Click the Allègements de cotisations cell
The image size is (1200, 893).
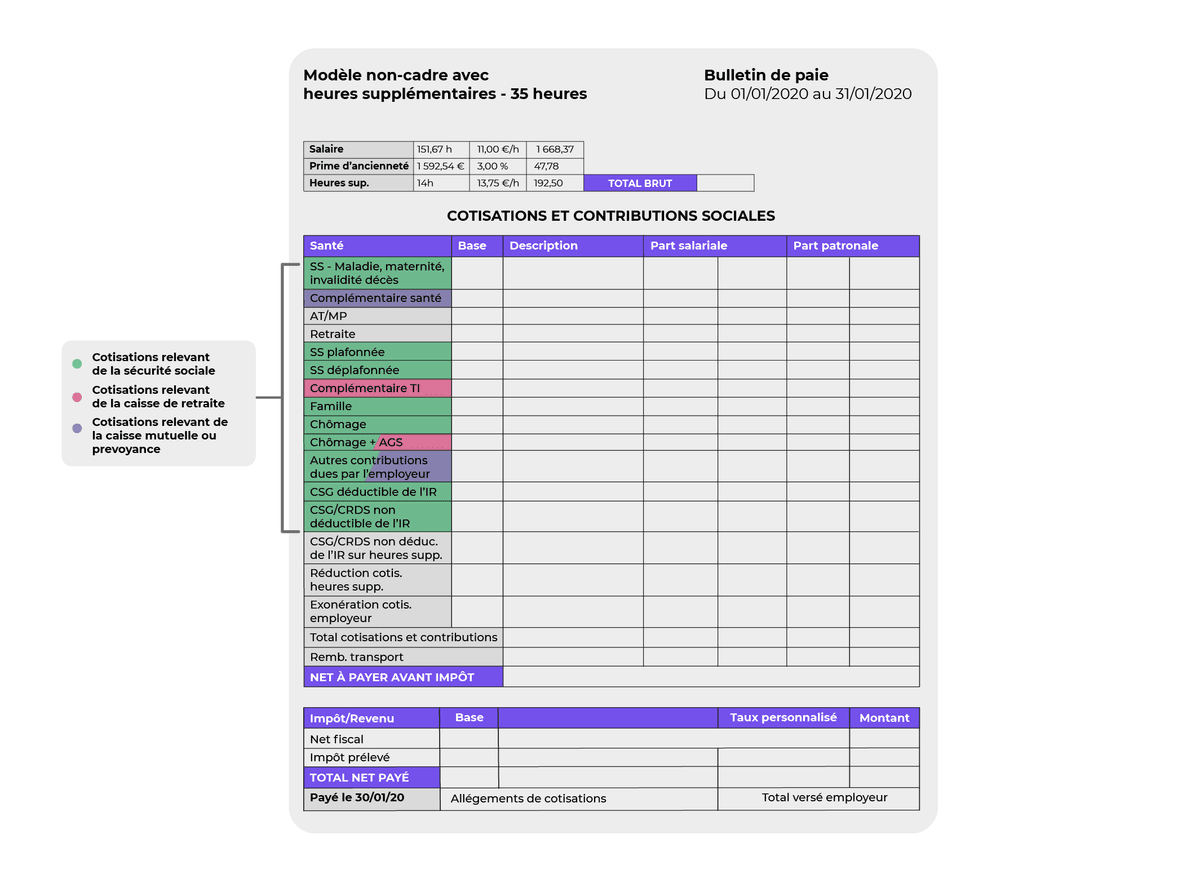pyautogui.click(x=579, y=798)
